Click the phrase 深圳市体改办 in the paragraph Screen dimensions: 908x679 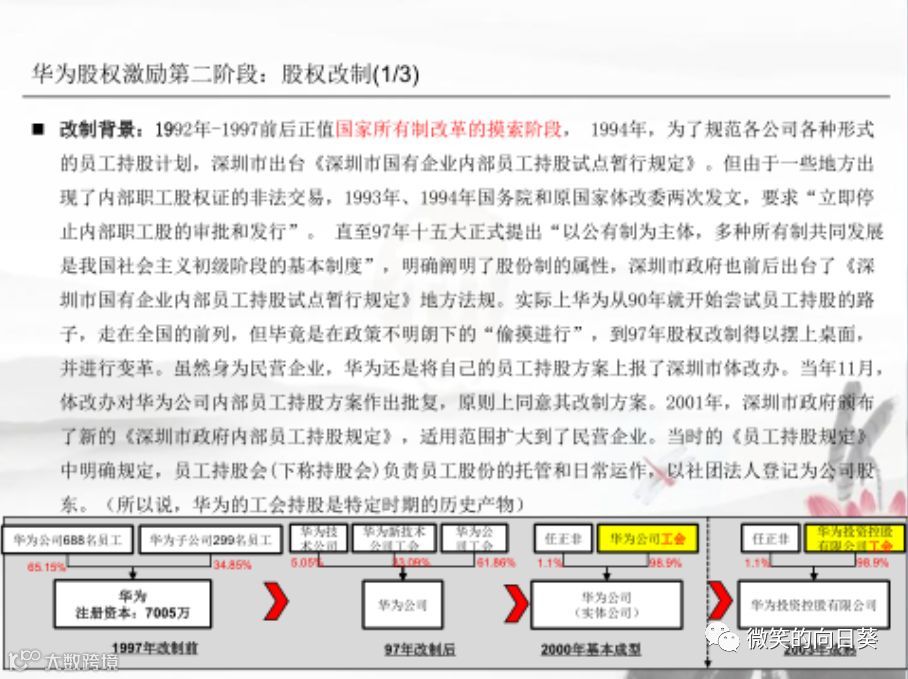point(723,368)
